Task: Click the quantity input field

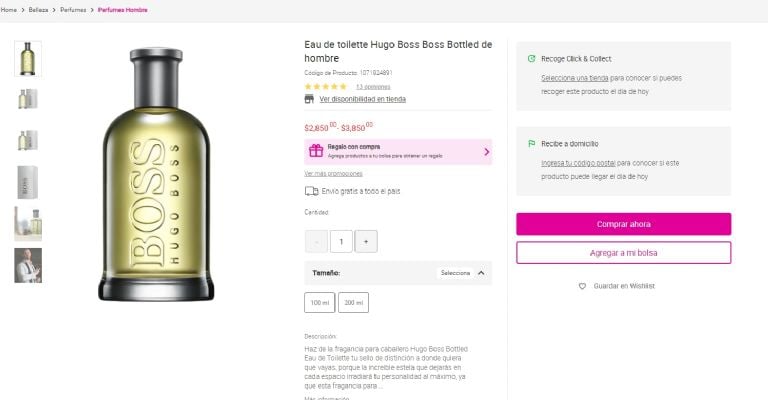Action: (x=341, y=241)
